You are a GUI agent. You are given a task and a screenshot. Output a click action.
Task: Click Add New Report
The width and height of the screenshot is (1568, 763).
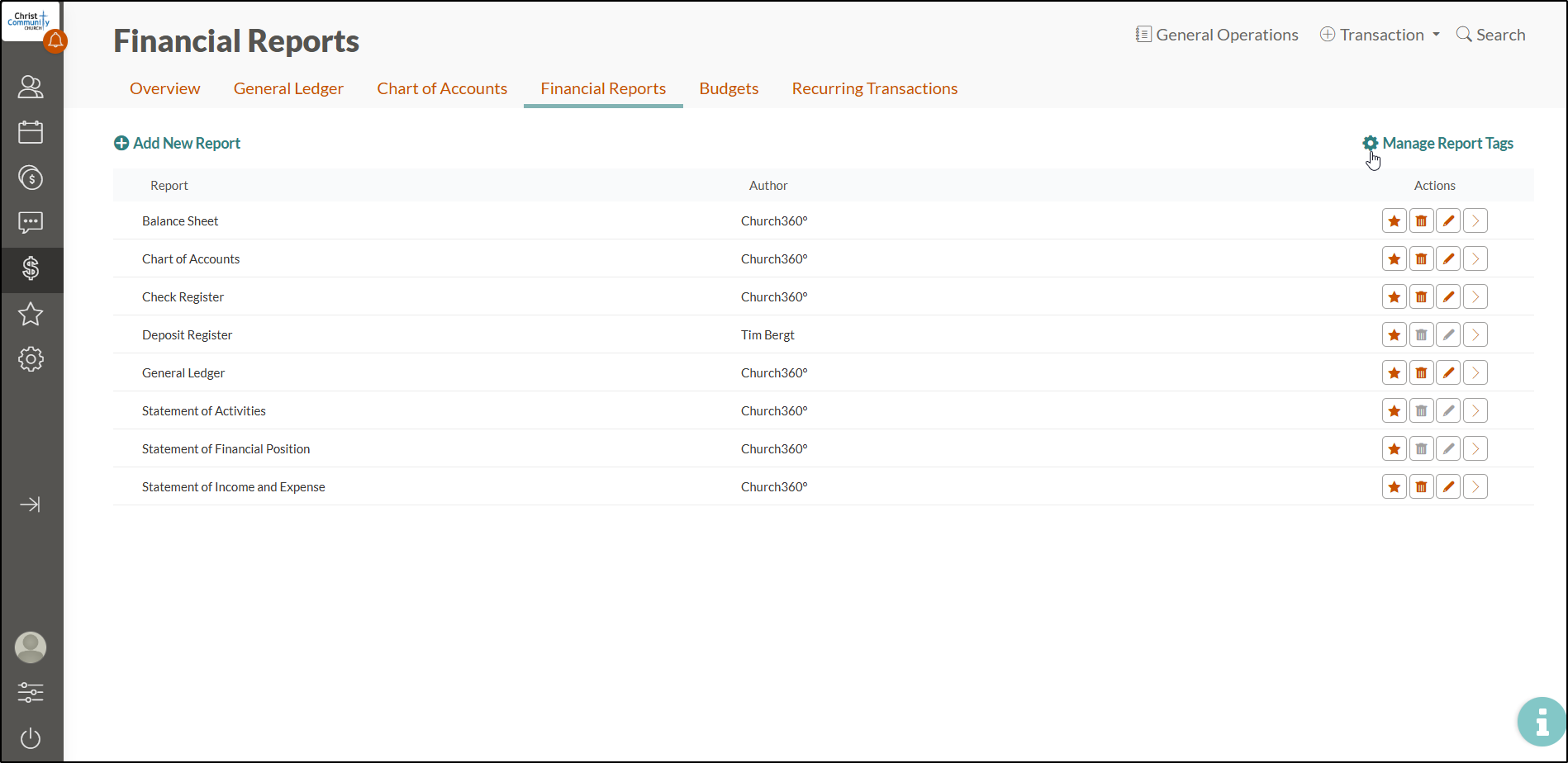pyautogui.click(x=177, y=144)
